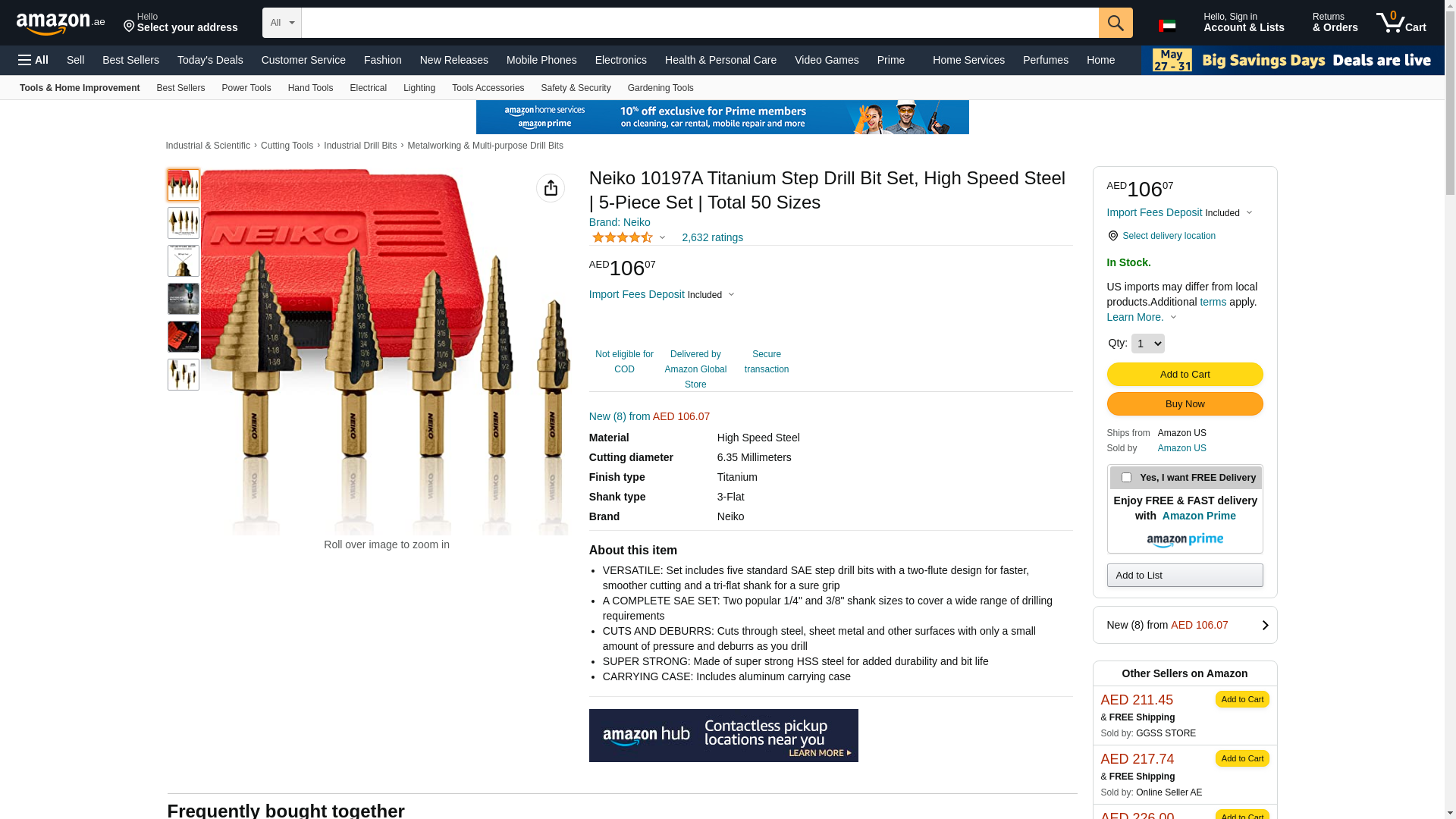Image resolution: width=1456 pixels, height=819 pixels.
Task: Click the 2,632 ratings link
Action: pos(712,237)
